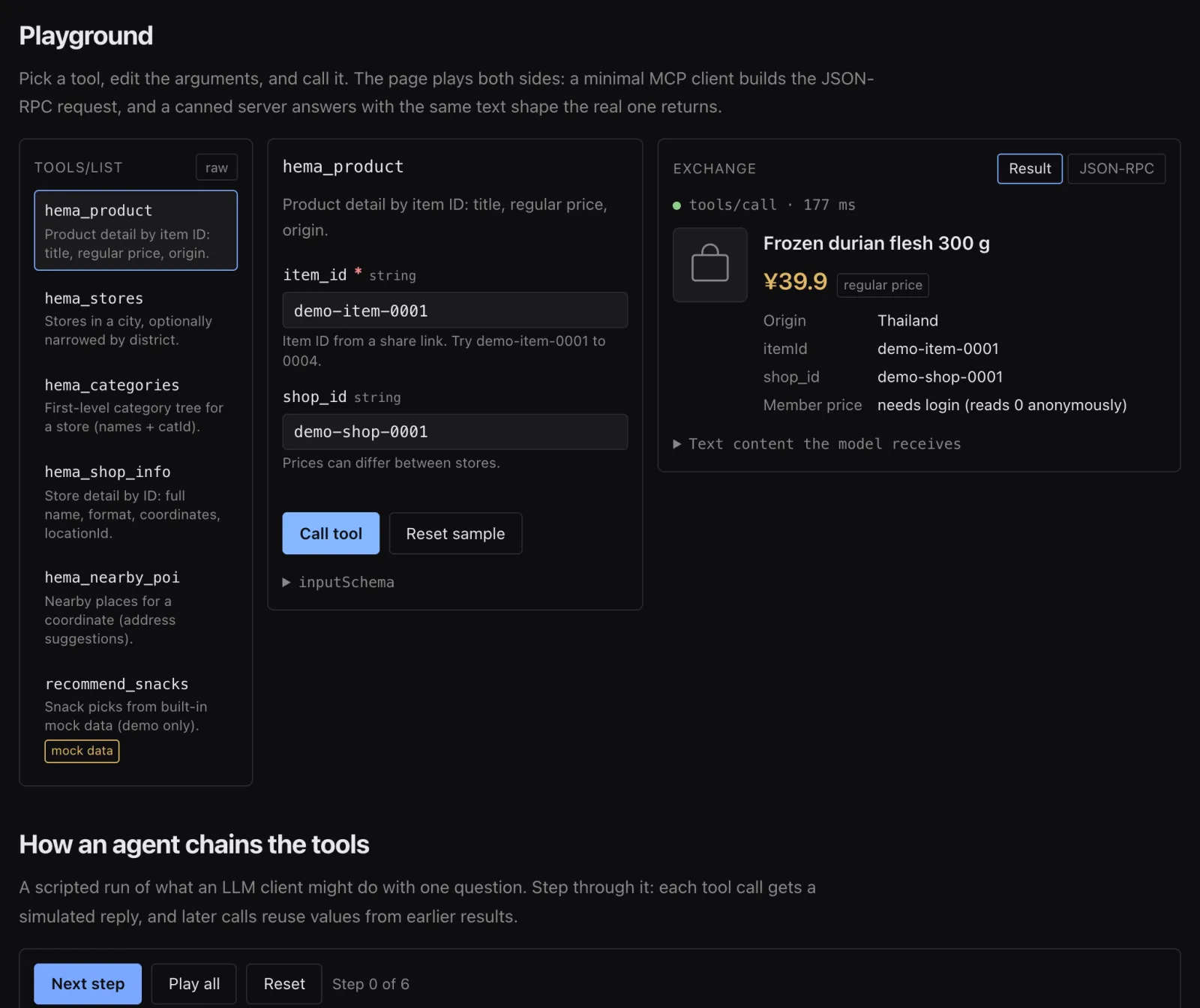The width and height of the screenshot is (1200, 1008).
Task: Select the hema_stores tool
Action: (x=136, y=318)
